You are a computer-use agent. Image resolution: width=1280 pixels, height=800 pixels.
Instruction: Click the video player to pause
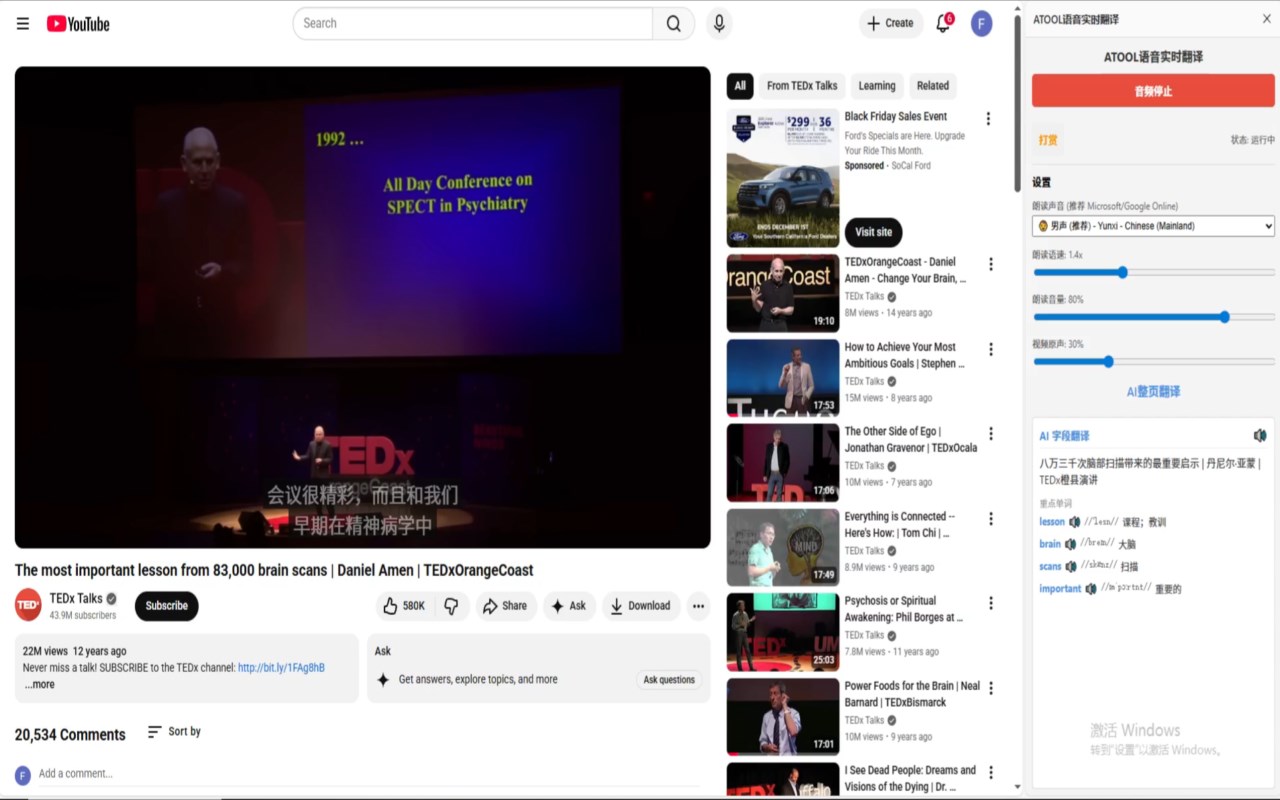pos(362,307)
